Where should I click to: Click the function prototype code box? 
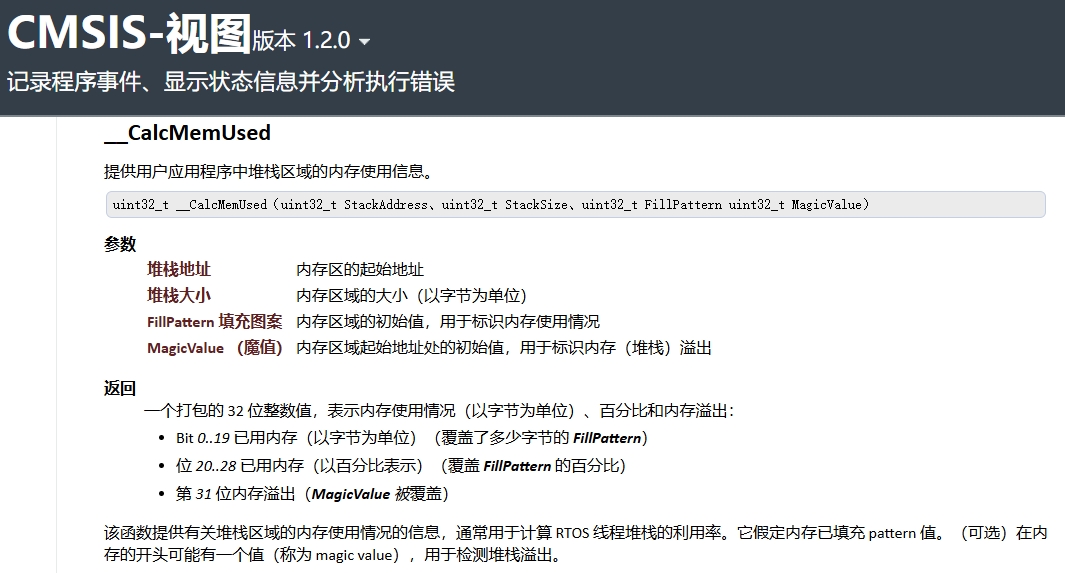(x=575, y=204)
